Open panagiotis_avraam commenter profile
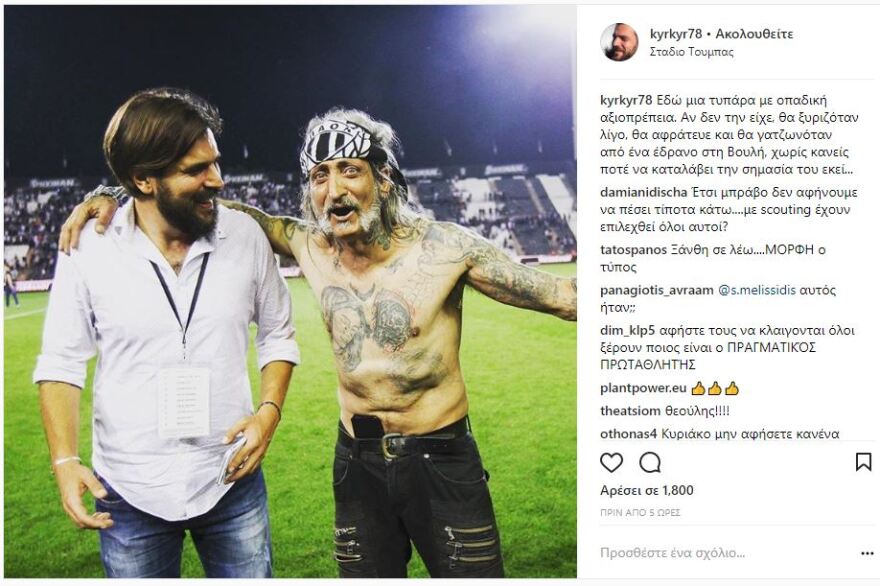 [656, 290]
